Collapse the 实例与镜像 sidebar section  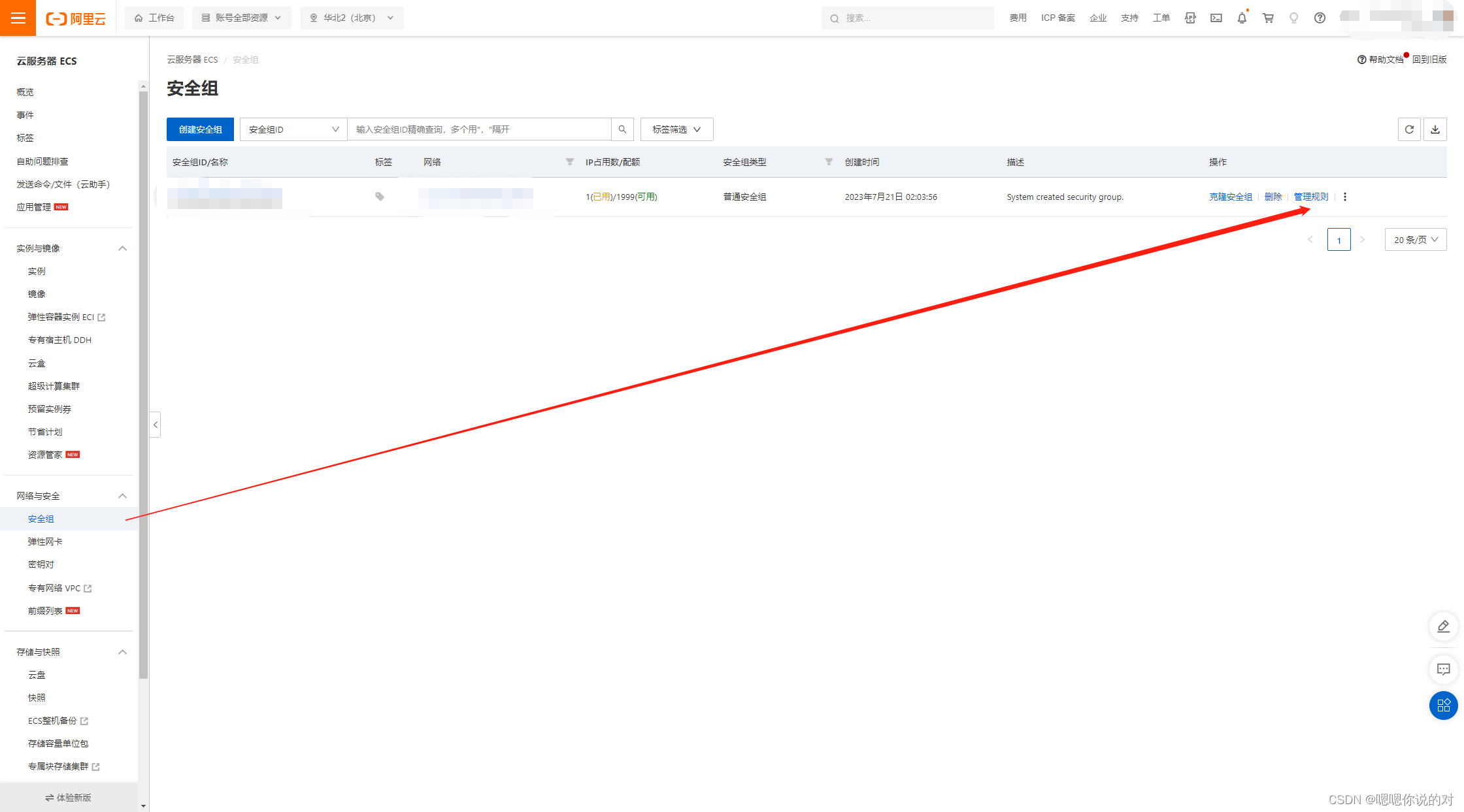click(x=122, y=248)
